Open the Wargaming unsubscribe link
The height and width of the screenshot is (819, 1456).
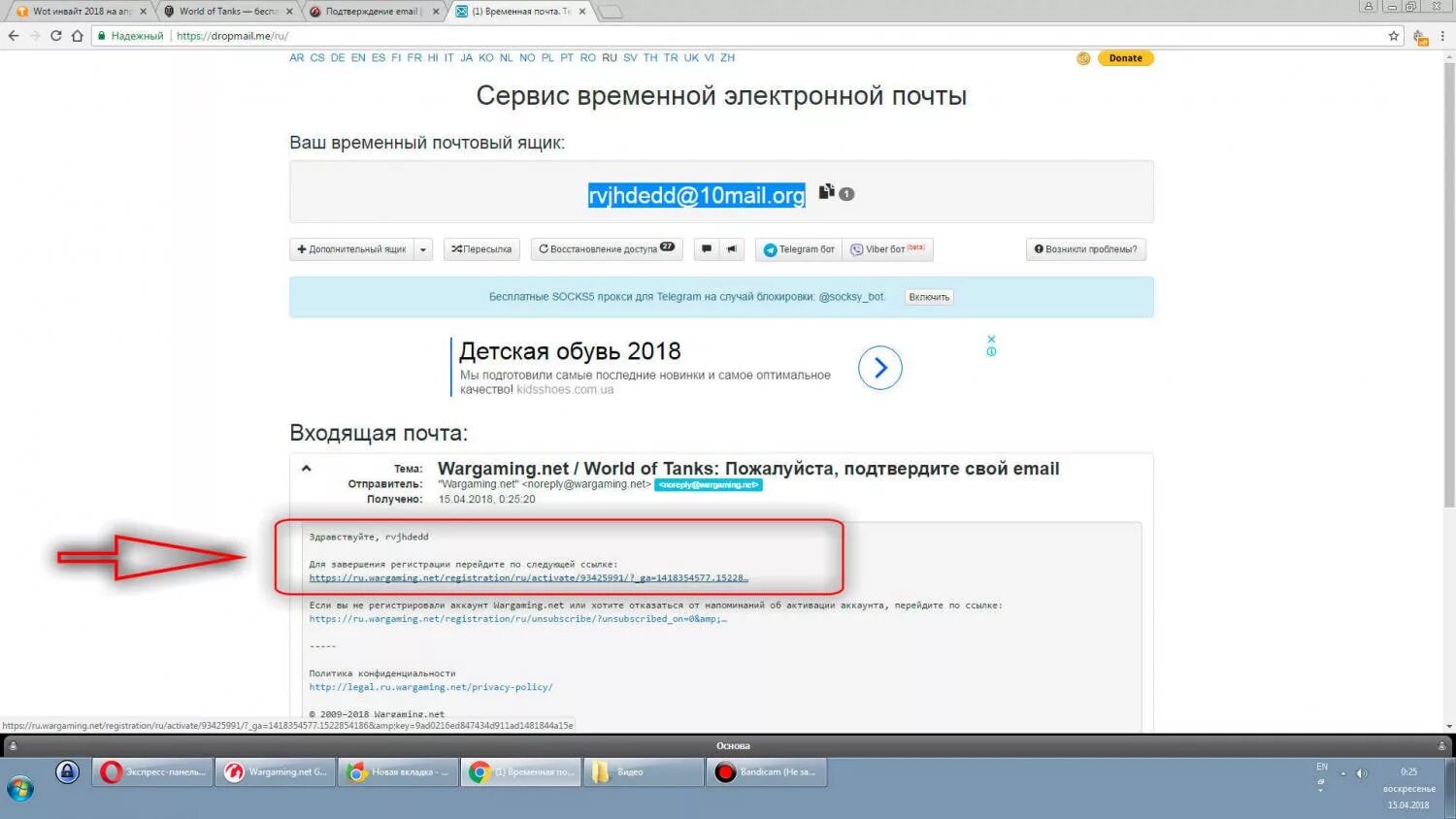click(518, 618)
